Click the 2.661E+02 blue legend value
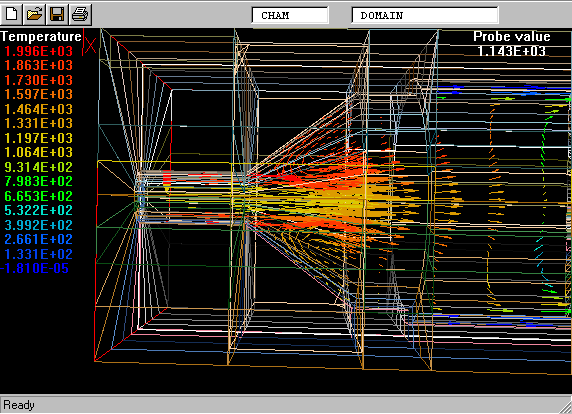 click(x=38, y=239)
